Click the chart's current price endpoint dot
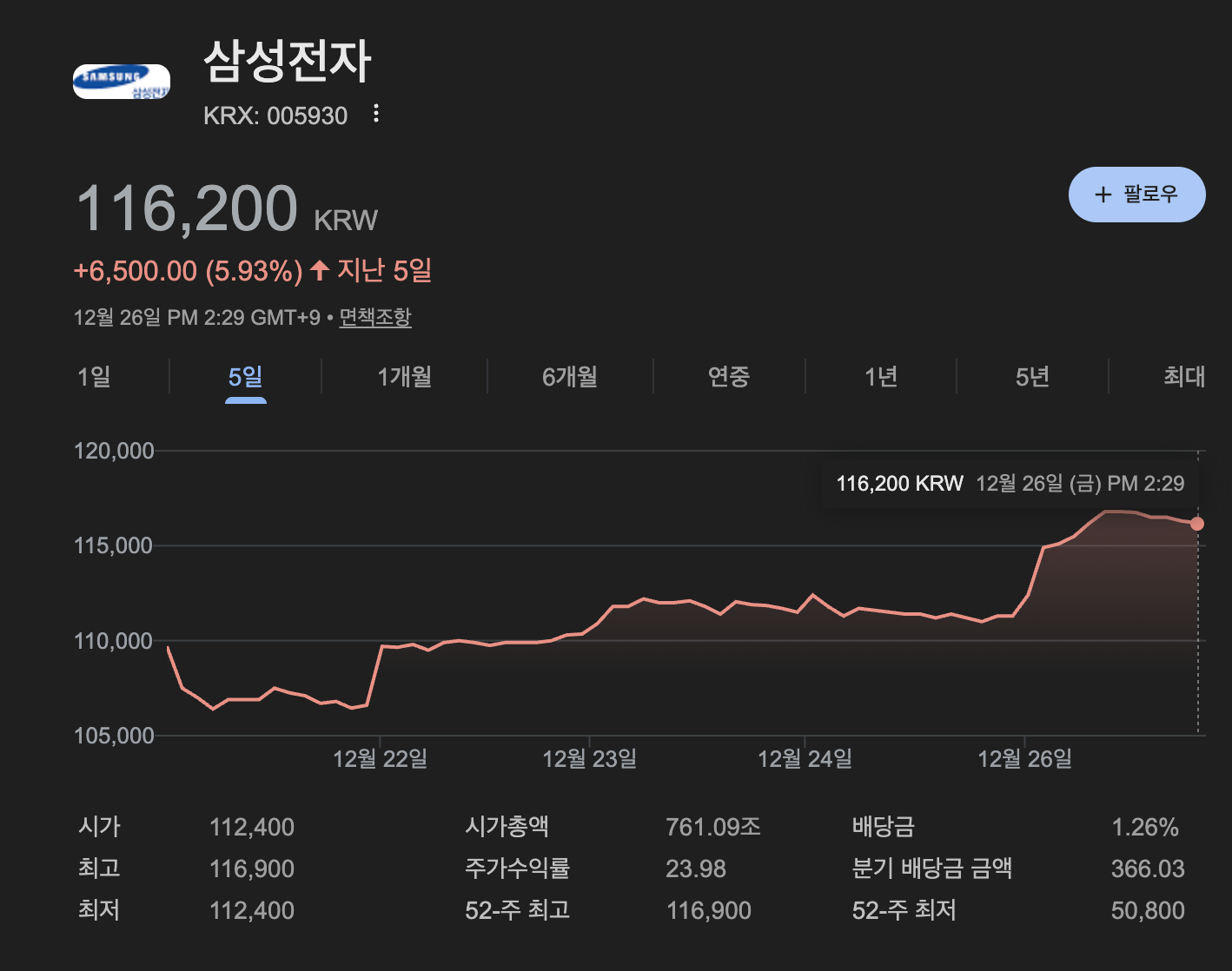This screenshot has width=1232, height=971. point(1197,524)
